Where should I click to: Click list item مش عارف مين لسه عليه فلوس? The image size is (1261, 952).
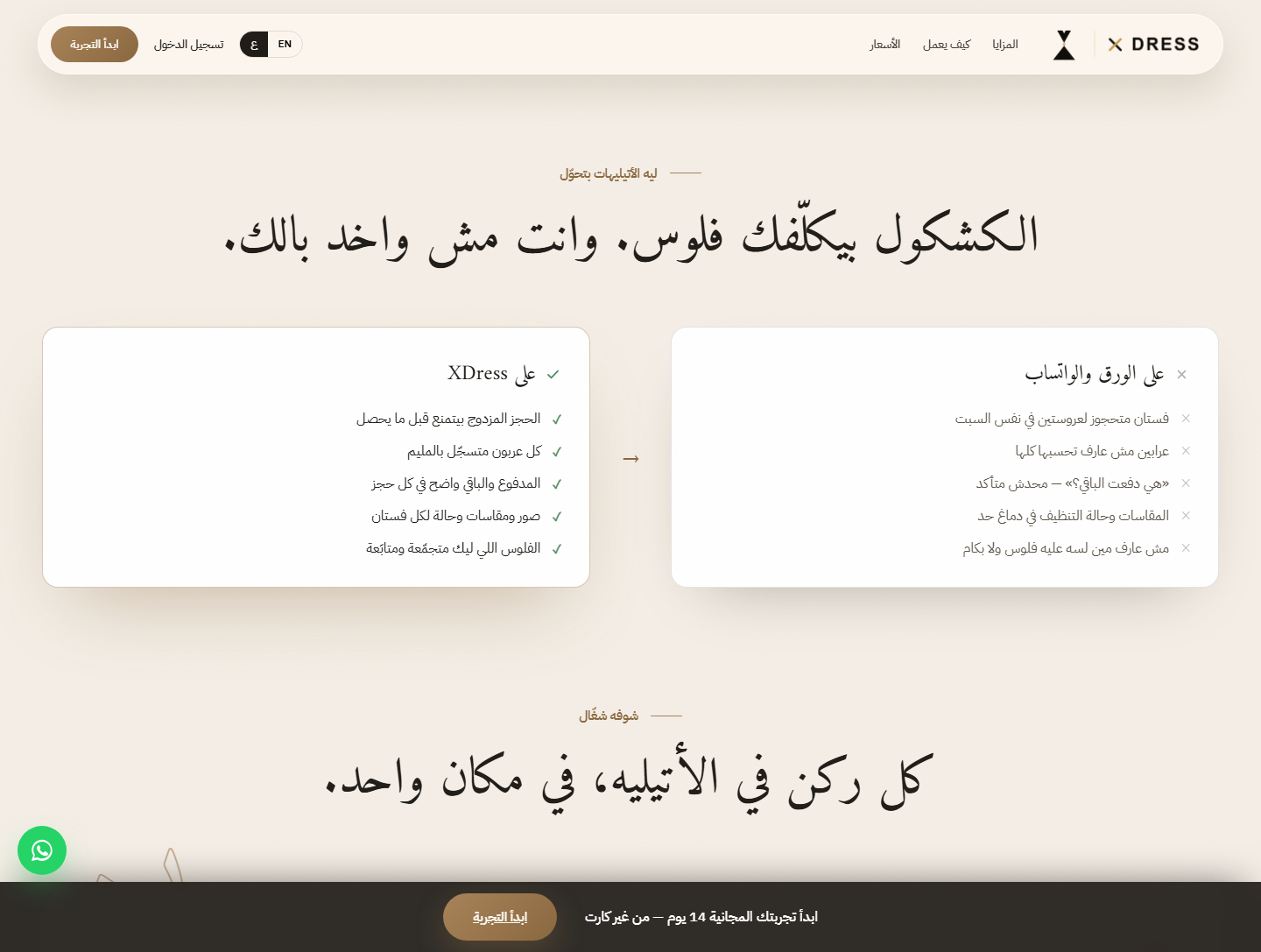tap(1066, 548)
